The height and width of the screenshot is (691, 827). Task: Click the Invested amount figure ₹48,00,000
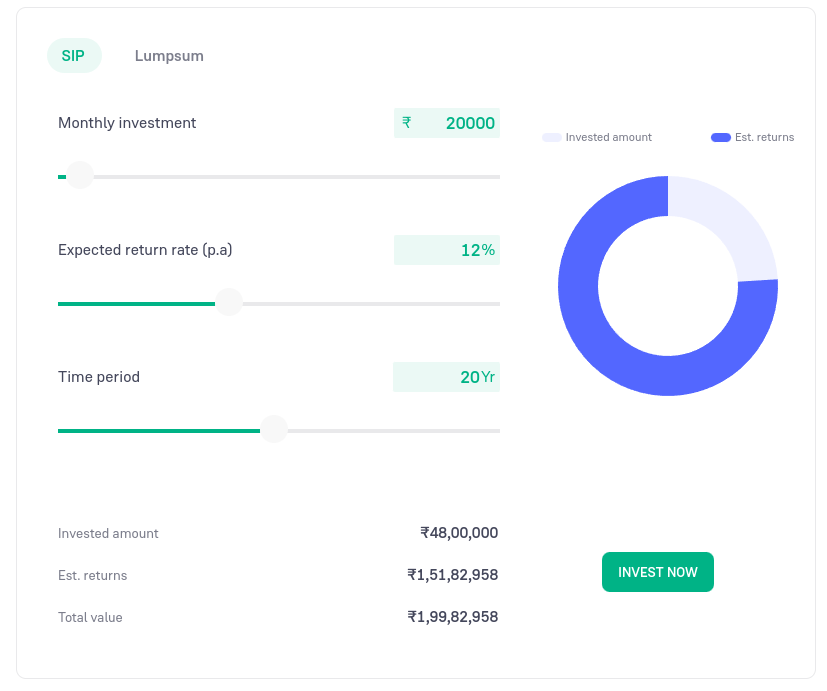(x=459, y=533)
